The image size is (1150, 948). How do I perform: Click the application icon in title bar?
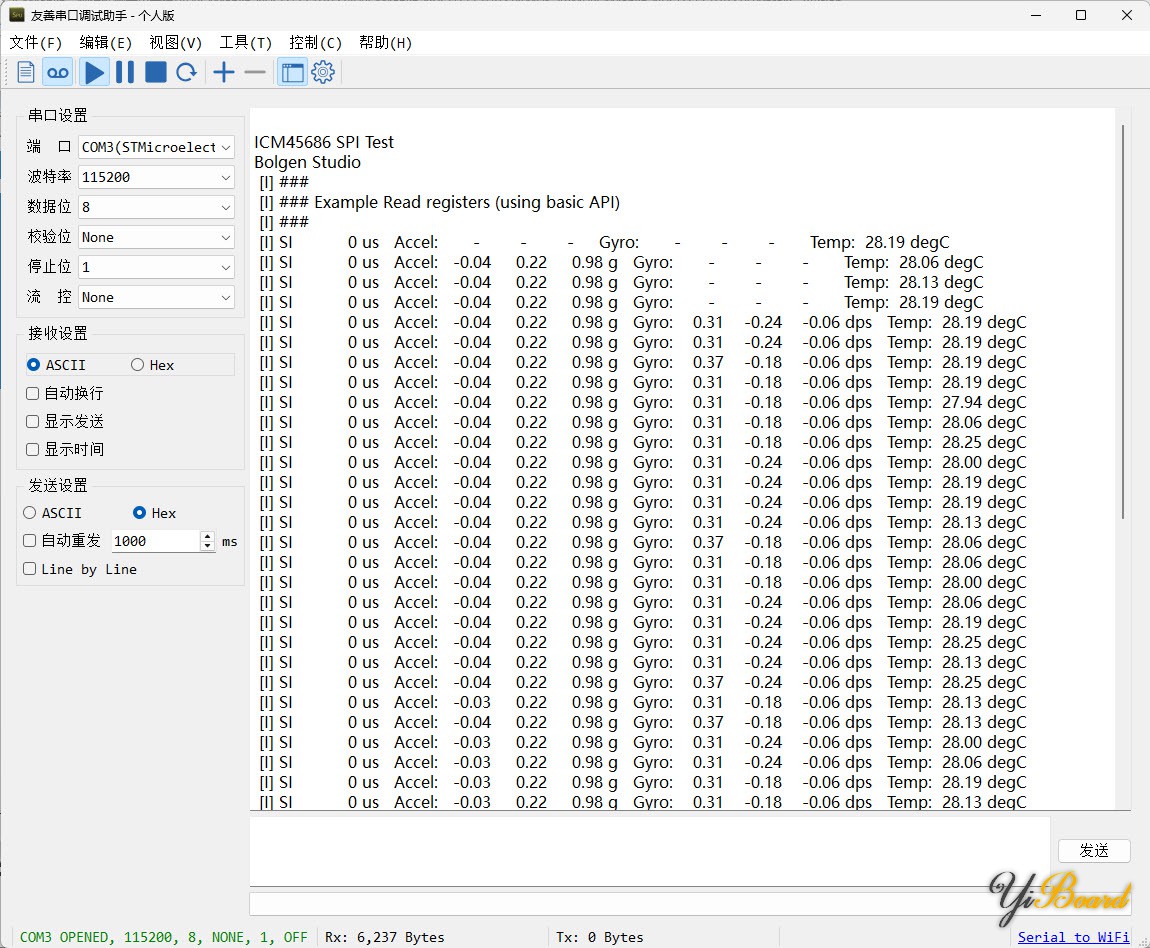tap(16, 15)
